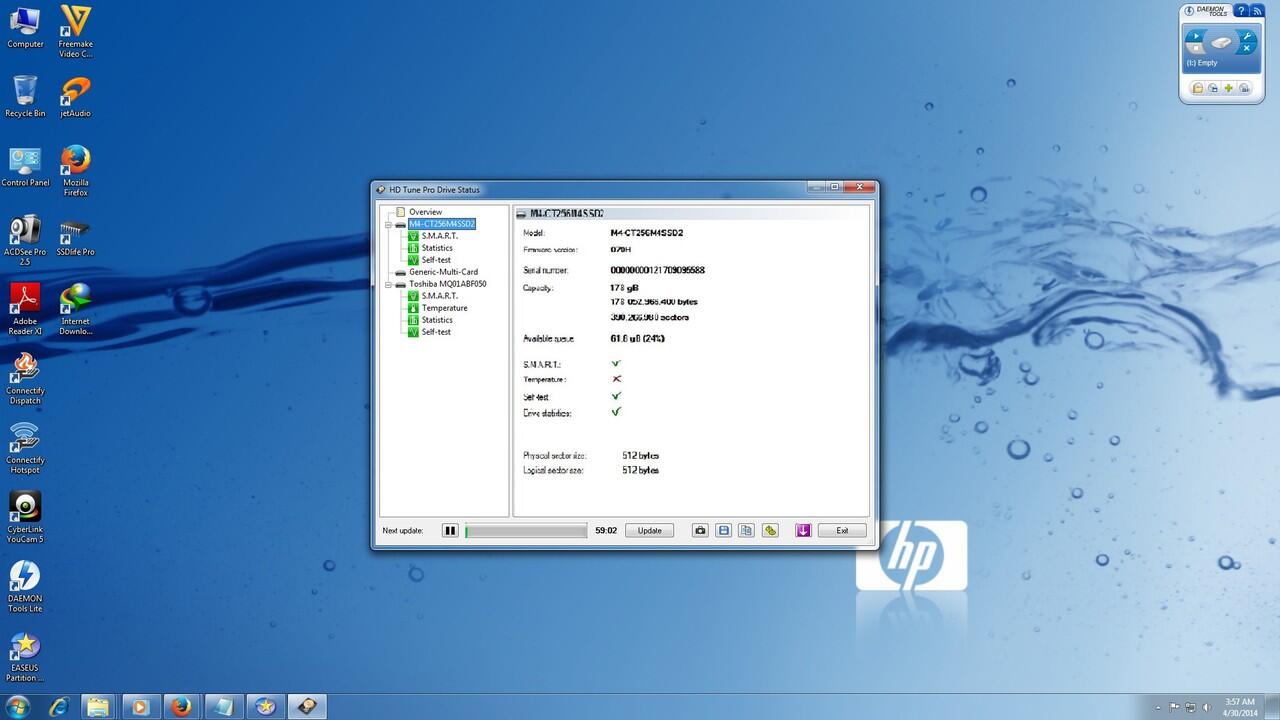The image size is (1280, 720).
Task: Select Overview in the drive tree
Action: pos(425,212)
